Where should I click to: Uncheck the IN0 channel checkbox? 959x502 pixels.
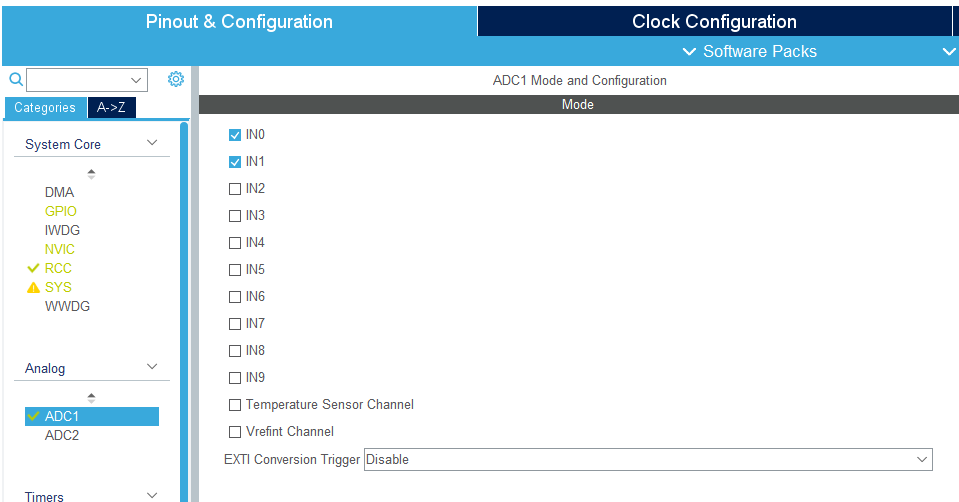[235, 135]
